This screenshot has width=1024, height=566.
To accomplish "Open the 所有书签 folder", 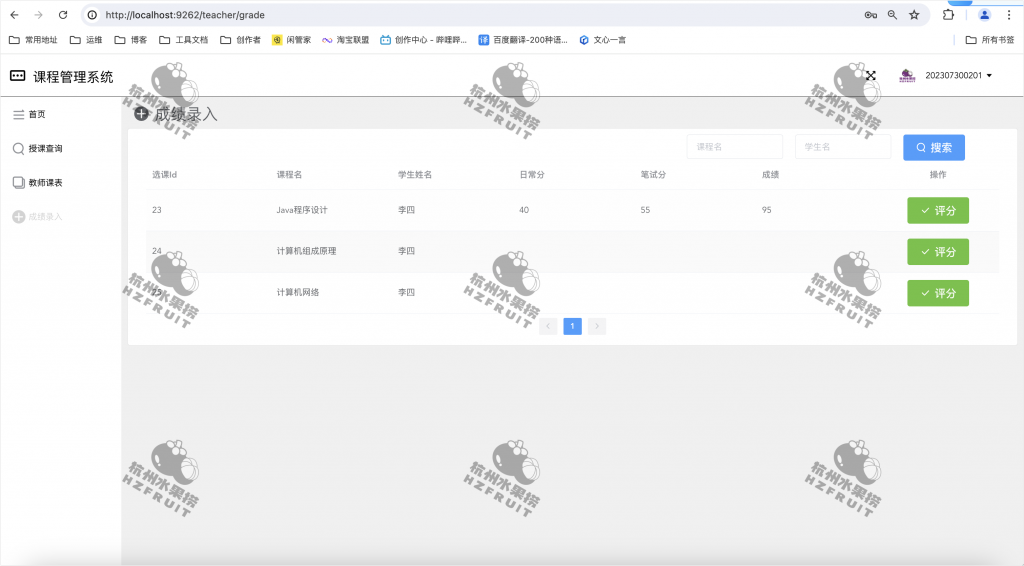I will pyautogui.click(x=990, y=40).
